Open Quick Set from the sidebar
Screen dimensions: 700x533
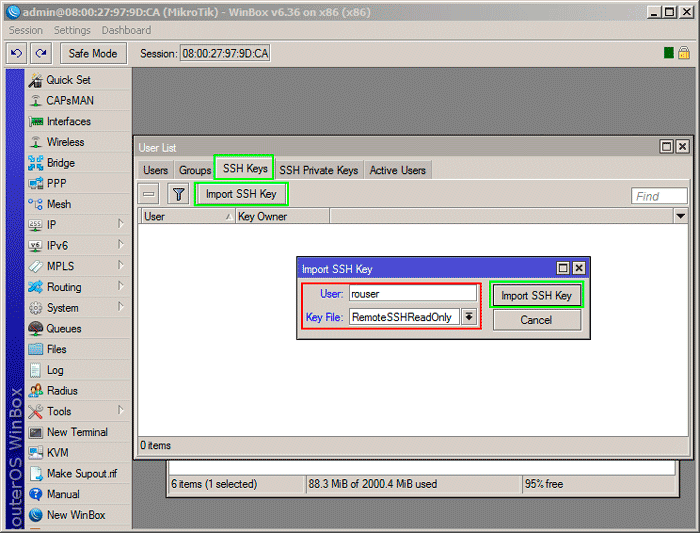pos(67,80)
